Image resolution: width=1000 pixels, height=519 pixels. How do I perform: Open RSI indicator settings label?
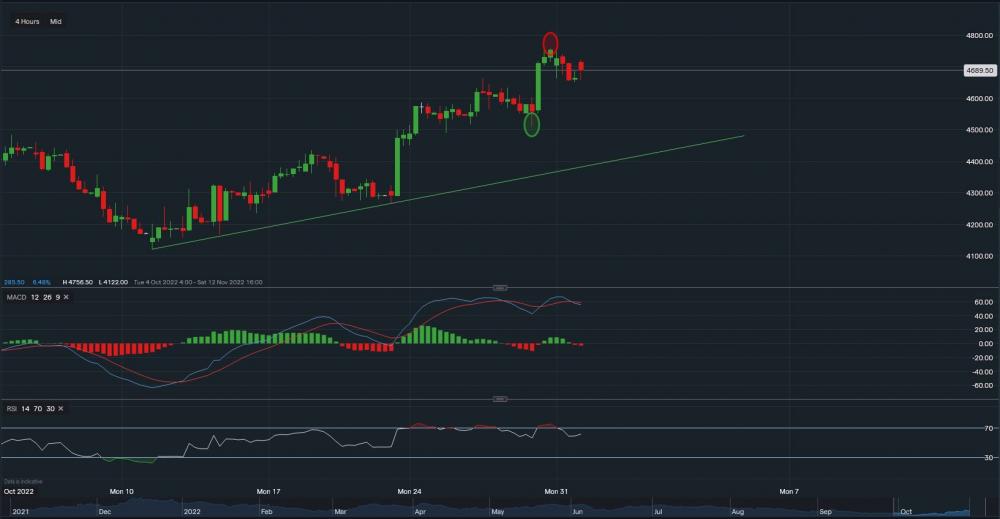[x=11, y=409]
